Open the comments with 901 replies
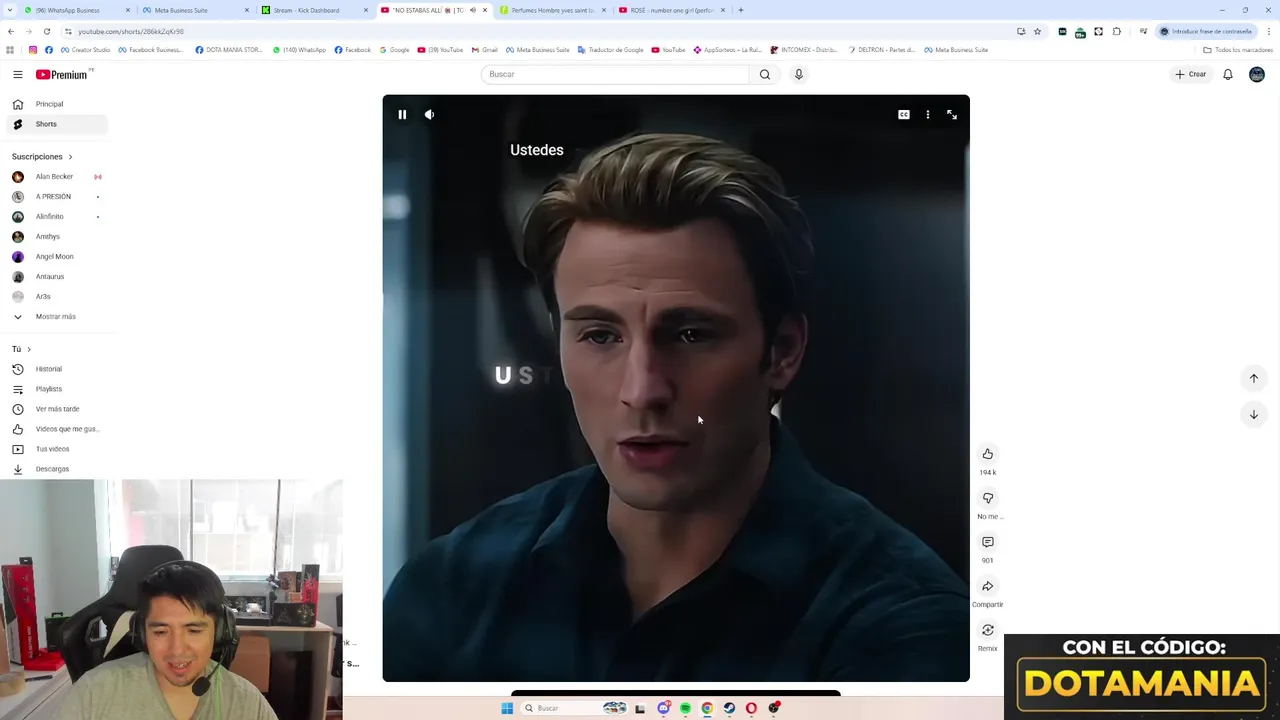 [x=988, y=542]
